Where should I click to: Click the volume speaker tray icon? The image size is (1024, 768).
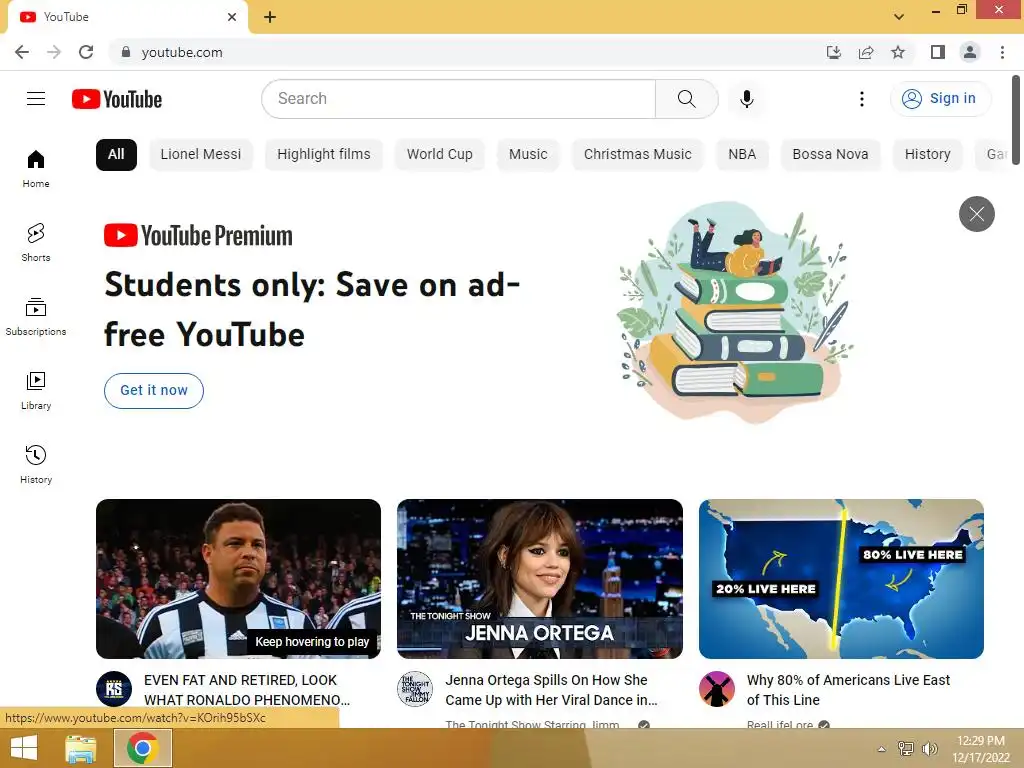click(929, 748)
